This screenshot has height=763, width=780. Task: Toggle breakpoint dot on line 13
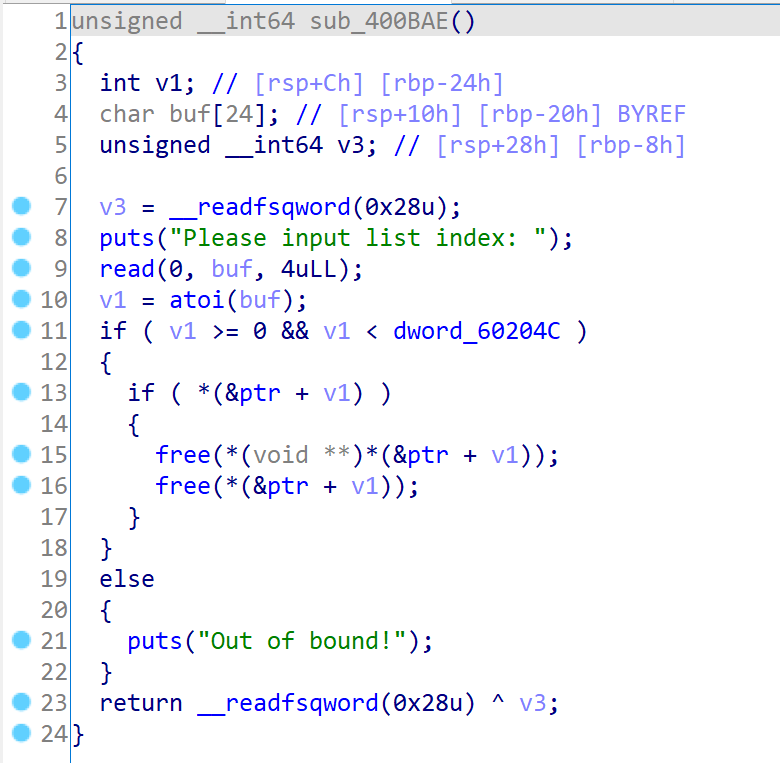pos(21,392)
